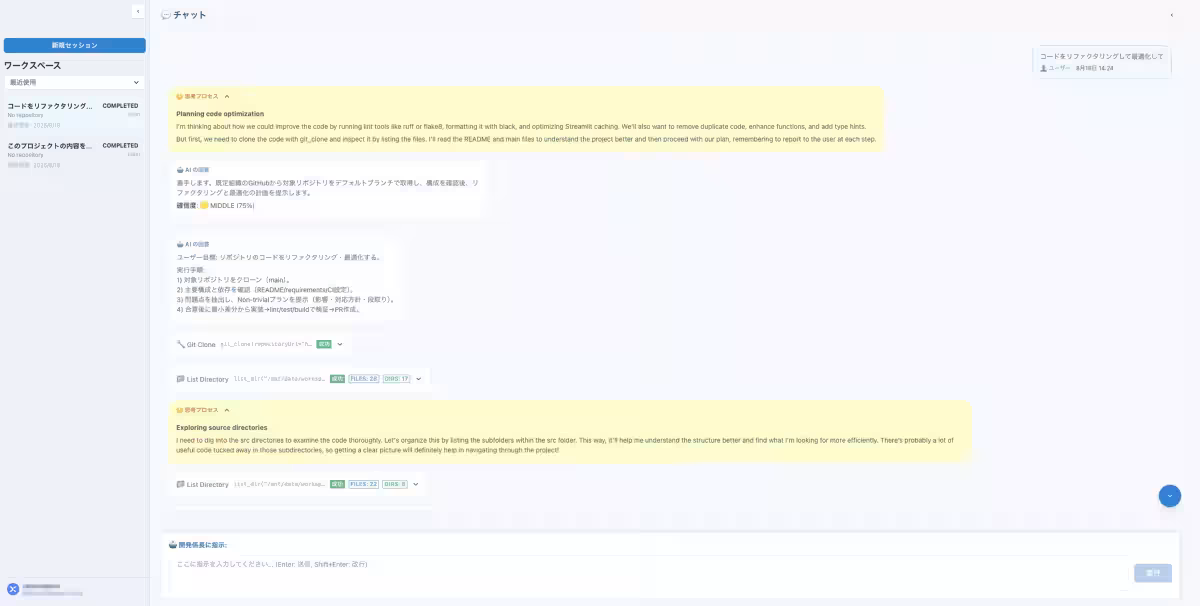Expand the second List Directory result

416,484
